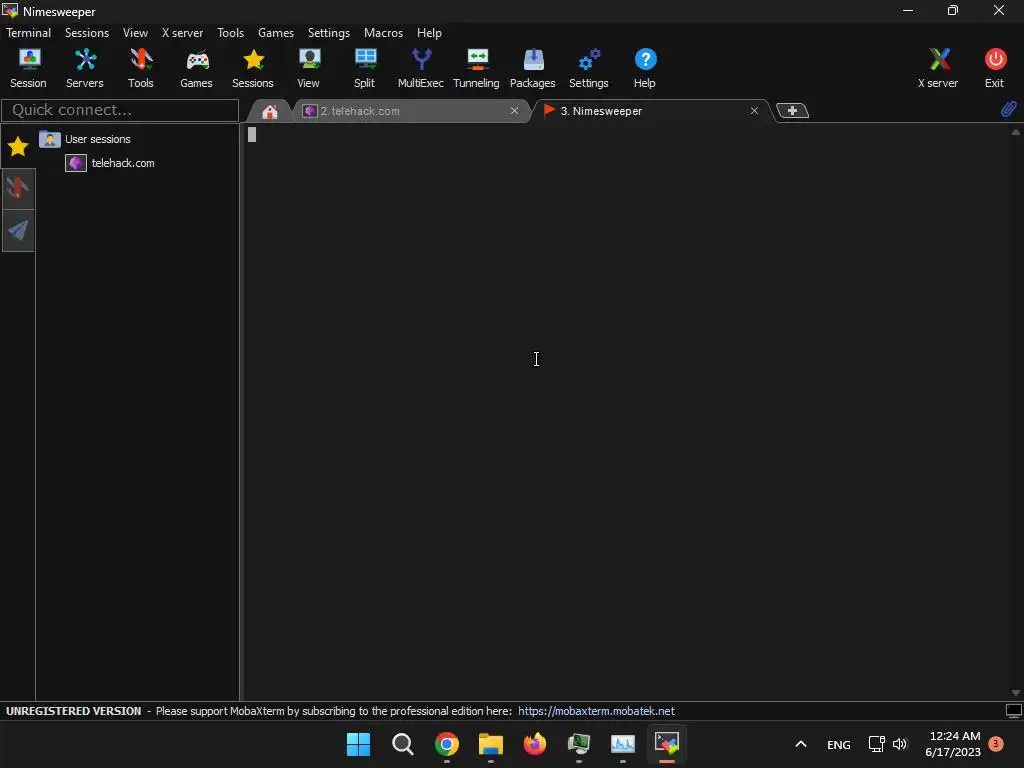This screenshot has height=768, width=1024.
Task: Click the Quick connect input field
Action: [120, 110]
